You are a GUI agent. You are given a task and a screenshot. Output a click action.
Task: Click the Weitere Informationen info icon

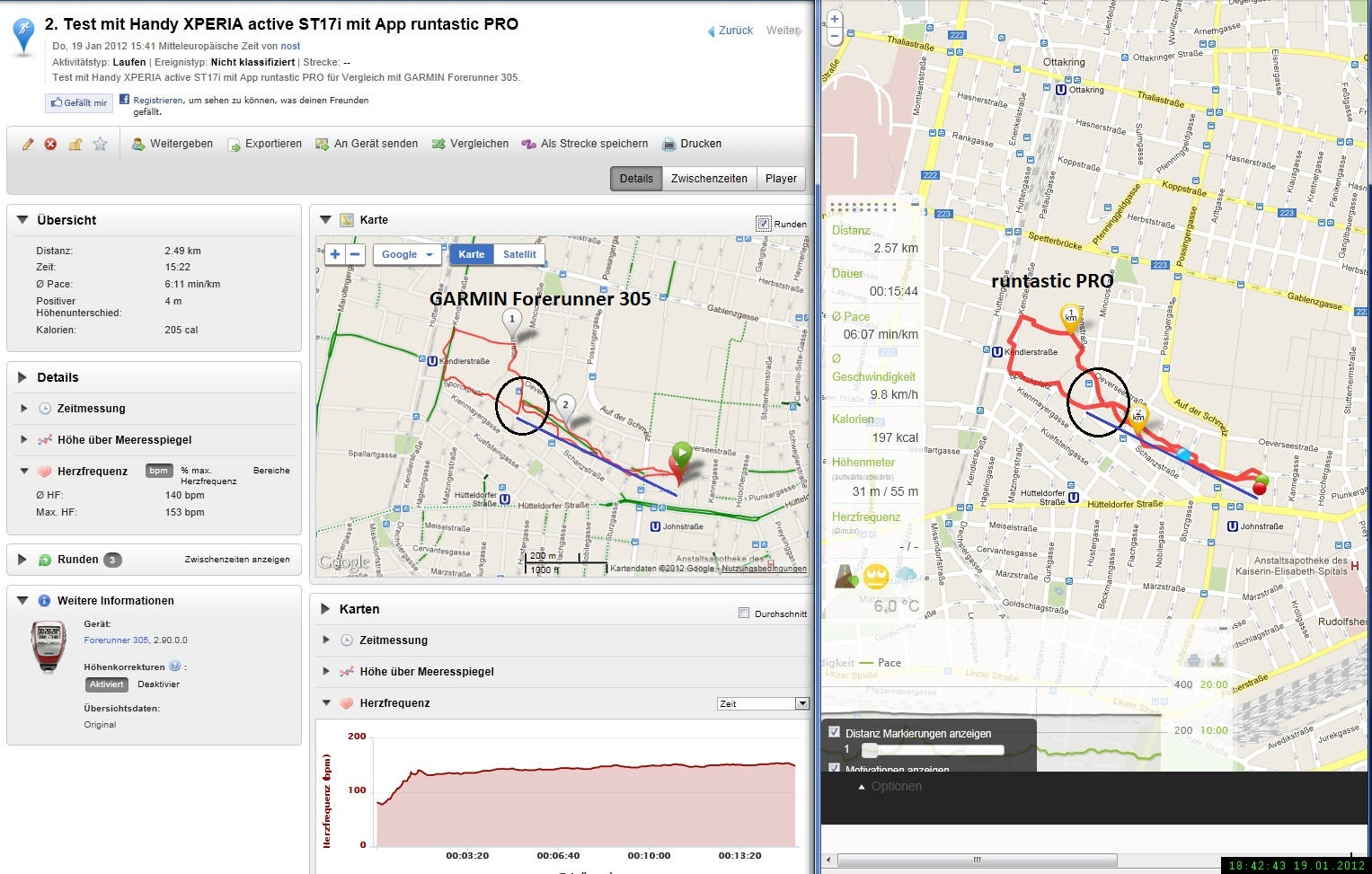(x=44, y=601)
